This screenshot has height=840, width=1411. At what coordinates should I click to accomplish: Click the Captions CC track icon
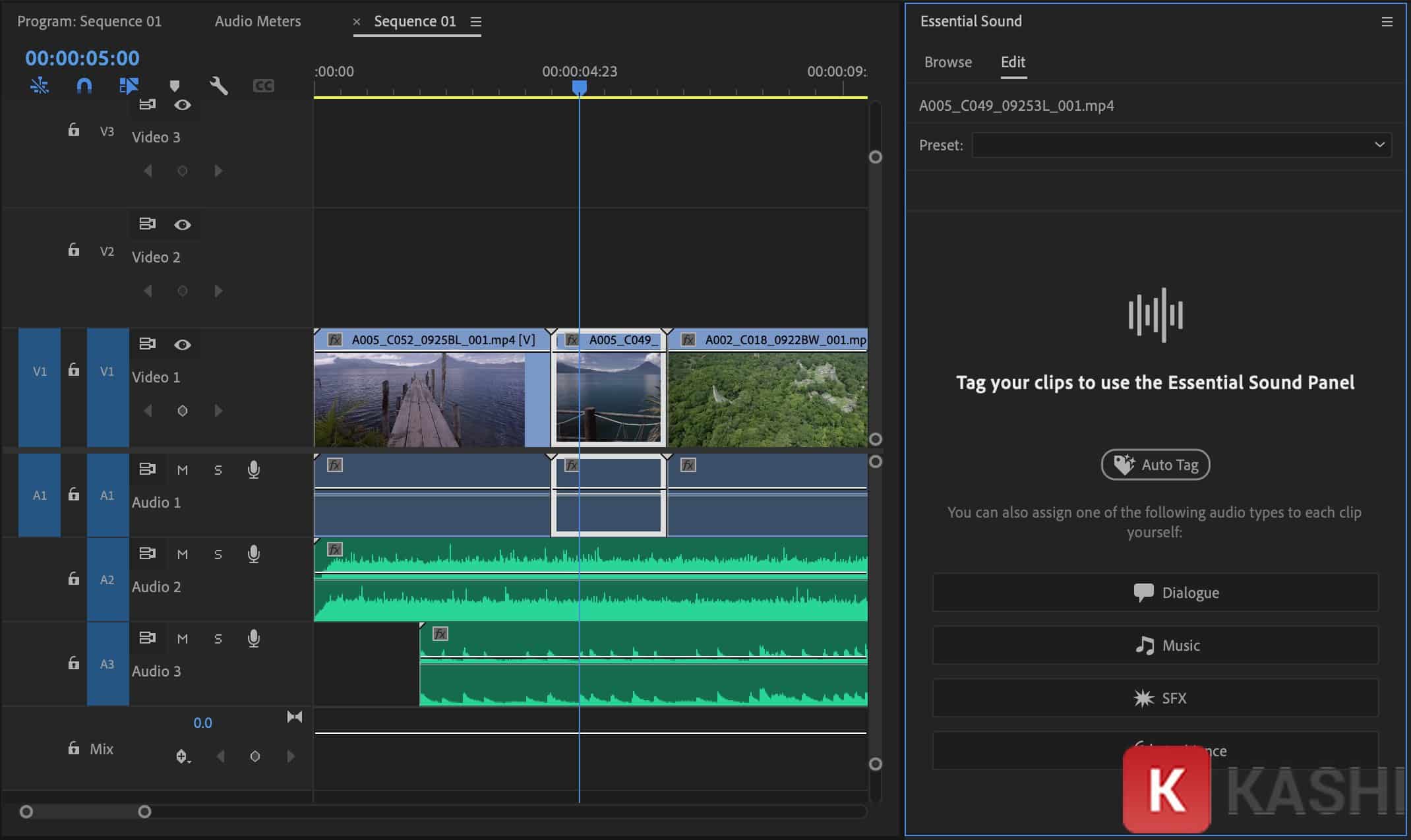coord(263,86)
